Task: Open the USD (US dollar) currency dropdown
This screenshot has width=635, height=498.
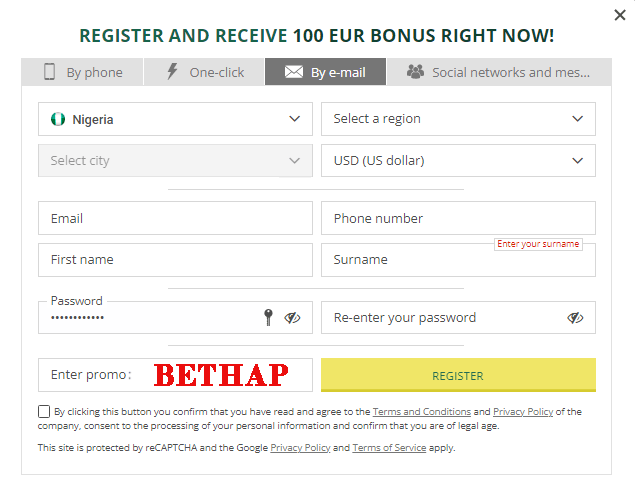Action: [x=458, y=160]
